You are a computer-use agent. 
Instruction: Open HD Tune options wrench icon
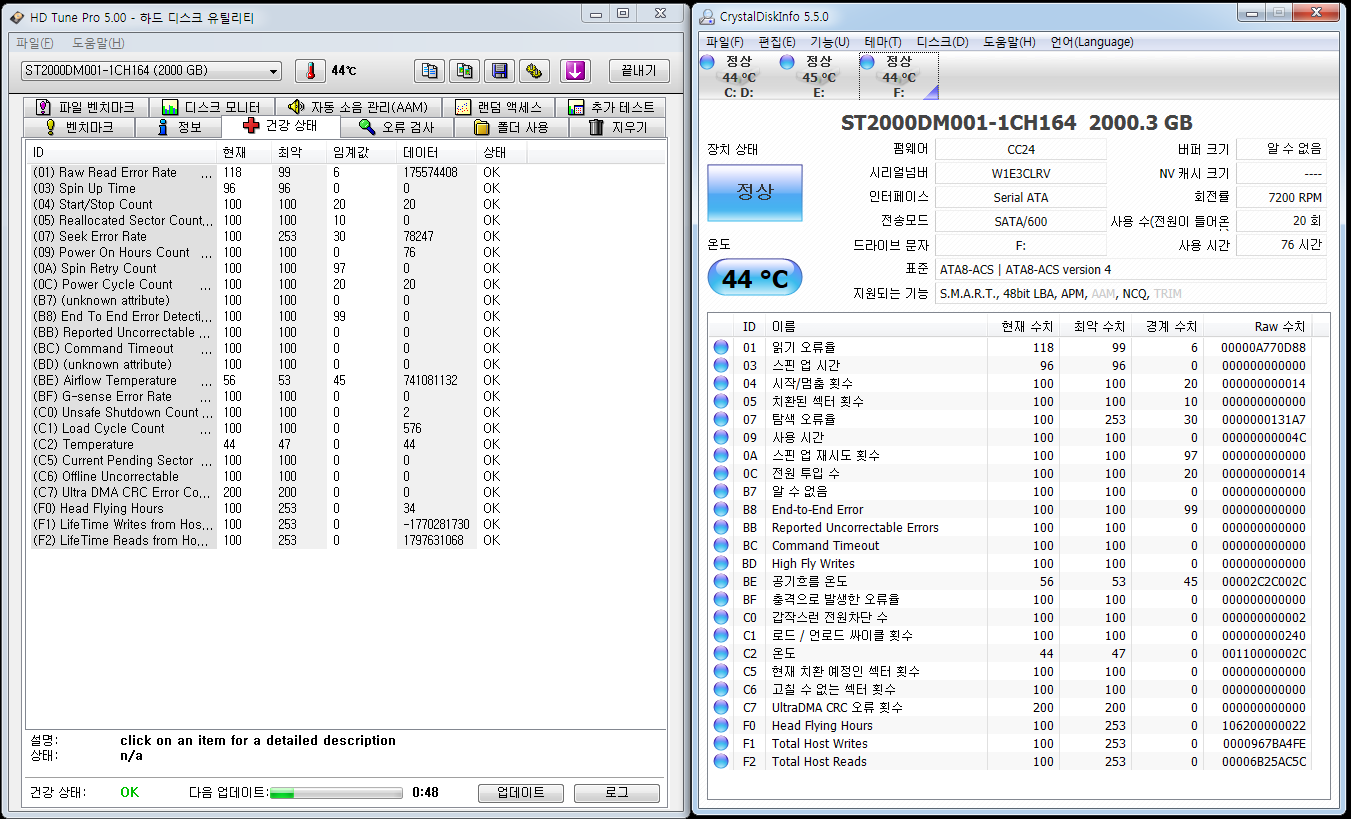click(534, 71)
